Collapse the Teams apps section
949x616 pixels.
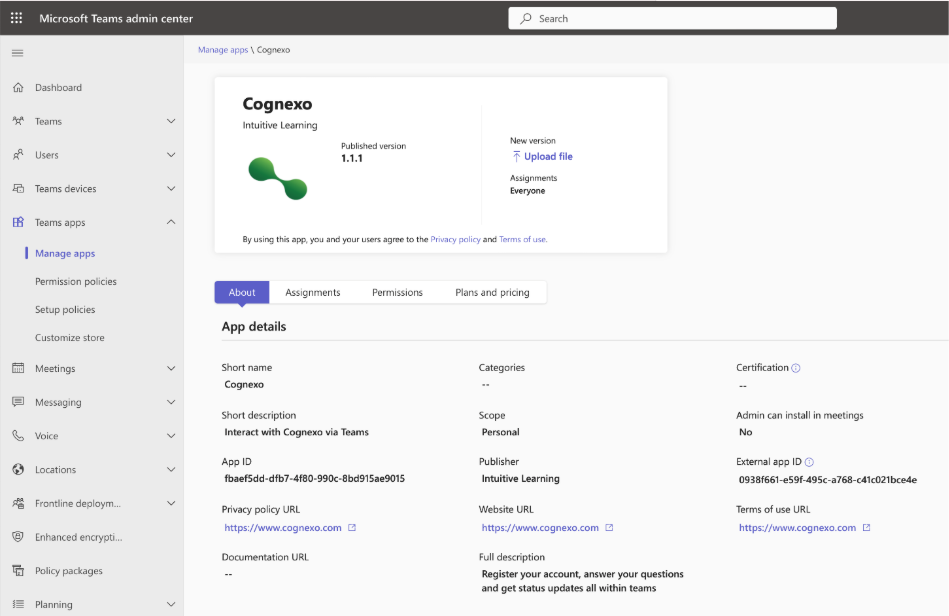pos(171,222)
